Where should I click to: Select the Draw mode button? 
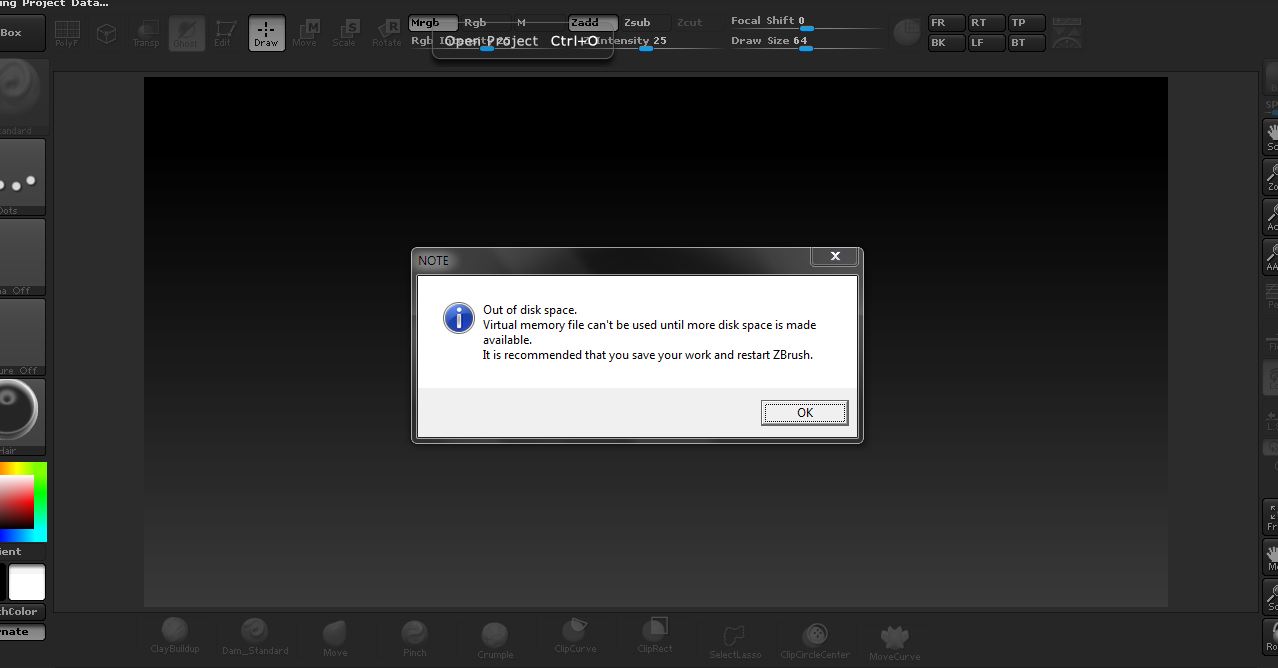[x=266, y=34]
